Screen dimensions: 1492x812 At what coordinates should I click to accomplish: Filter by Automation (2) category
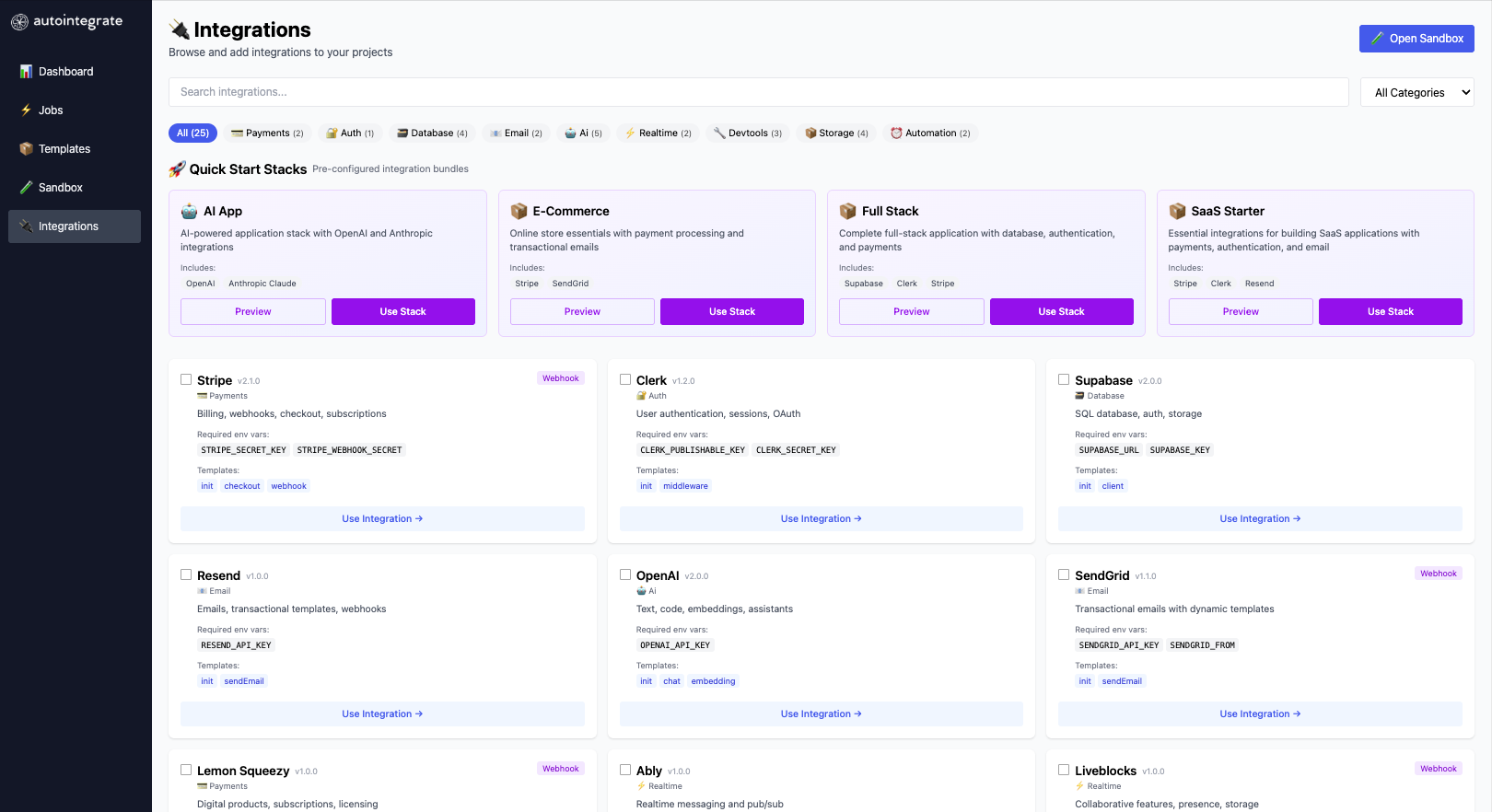click(930, 133)
